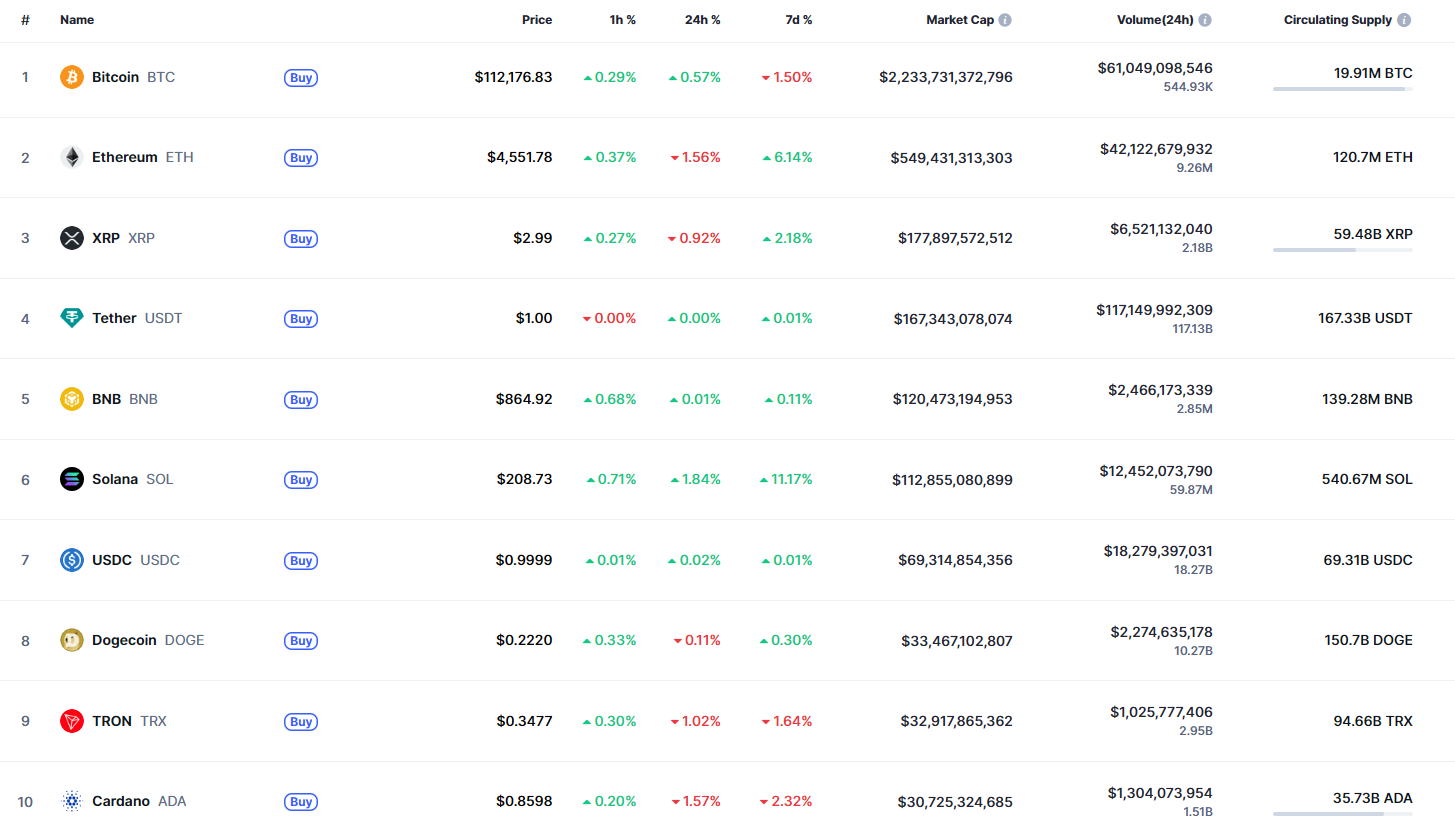Click TRON market cap $32,917,865,362
The image size is (1455, 840).
[x=955, y=721]
